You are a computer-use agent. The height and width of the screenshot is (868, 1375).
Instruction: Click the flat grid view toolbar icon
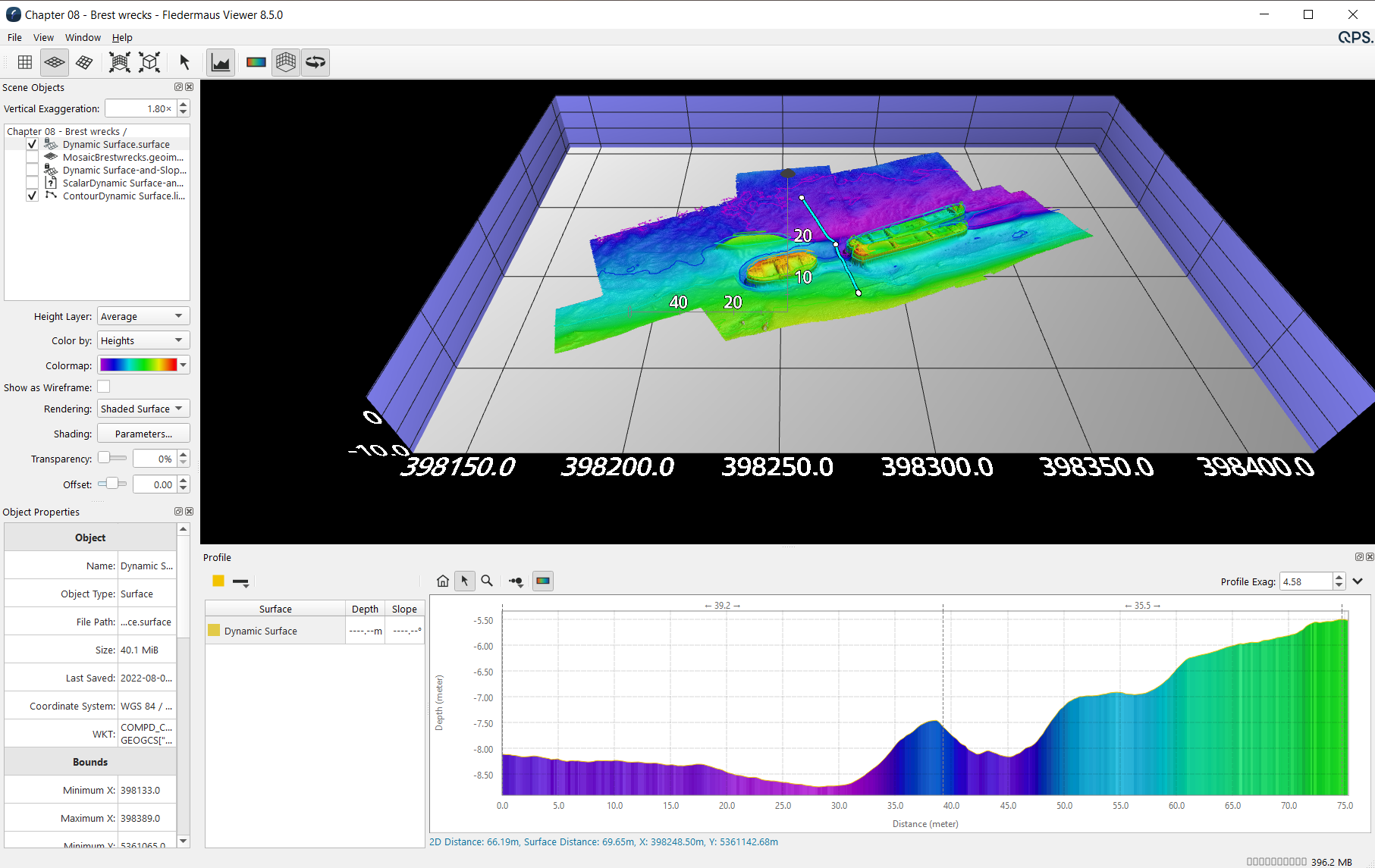(x=25, y=62)
